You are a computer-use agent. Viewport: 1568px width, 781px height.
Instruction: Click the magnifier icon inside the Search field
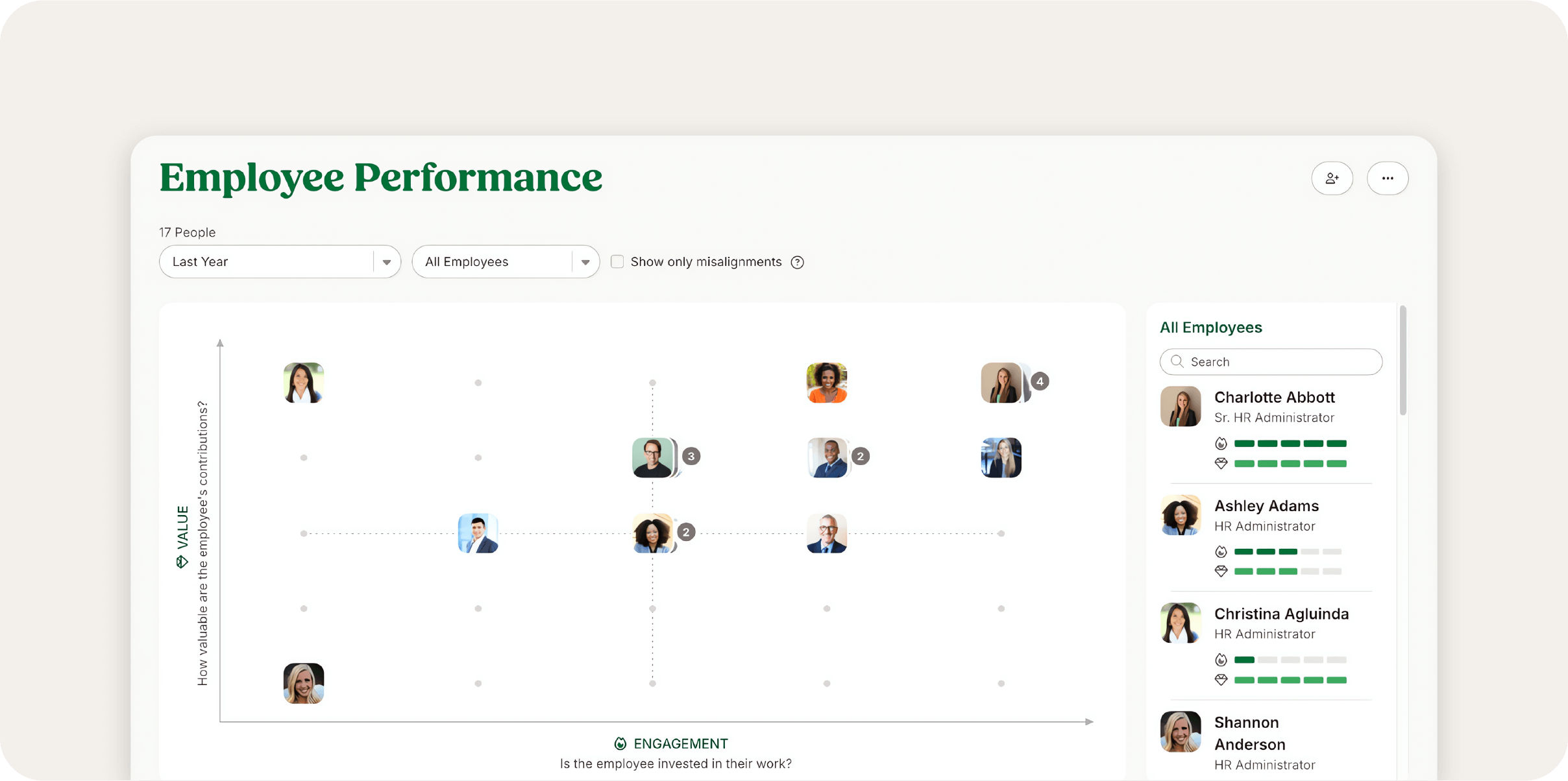pos(1177,361)
